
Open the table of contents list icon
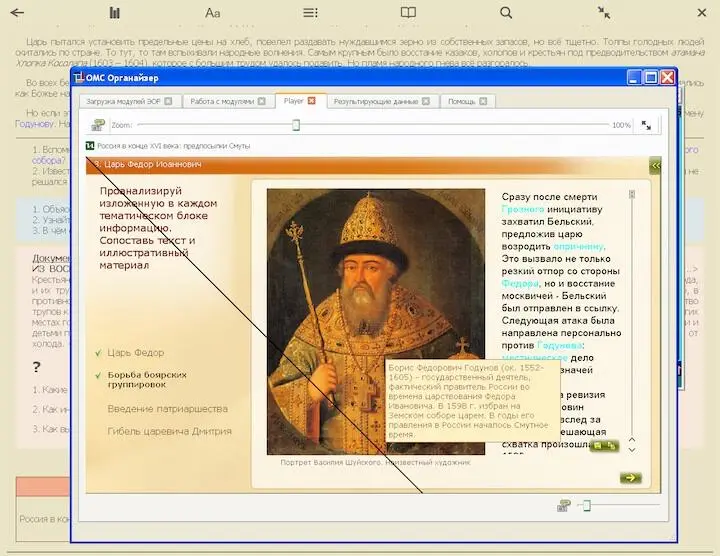pos(310,12)
